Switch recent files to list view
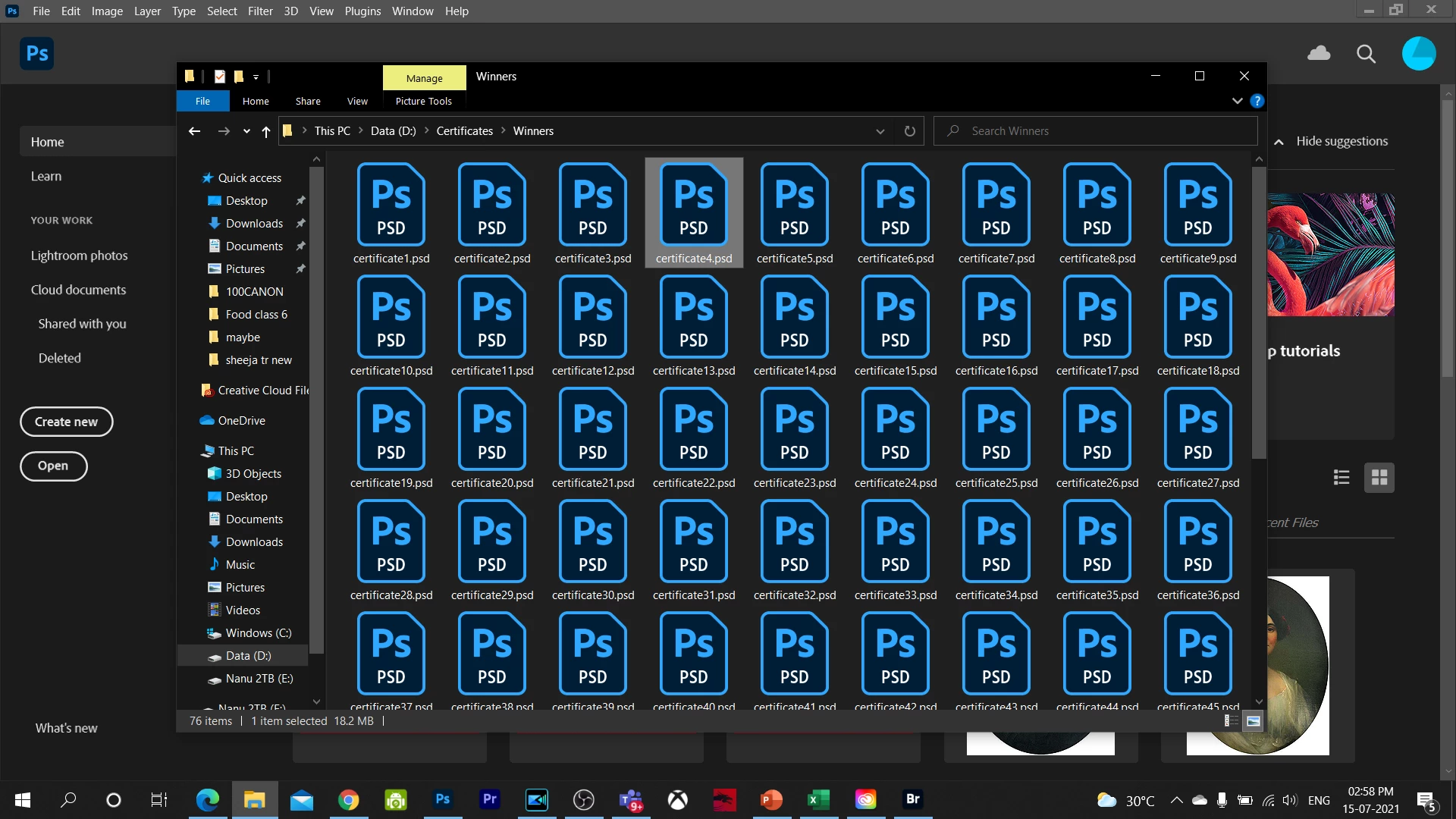Screen dimensions: 1456x819 pyautogui.click(x=1341, y=477)
